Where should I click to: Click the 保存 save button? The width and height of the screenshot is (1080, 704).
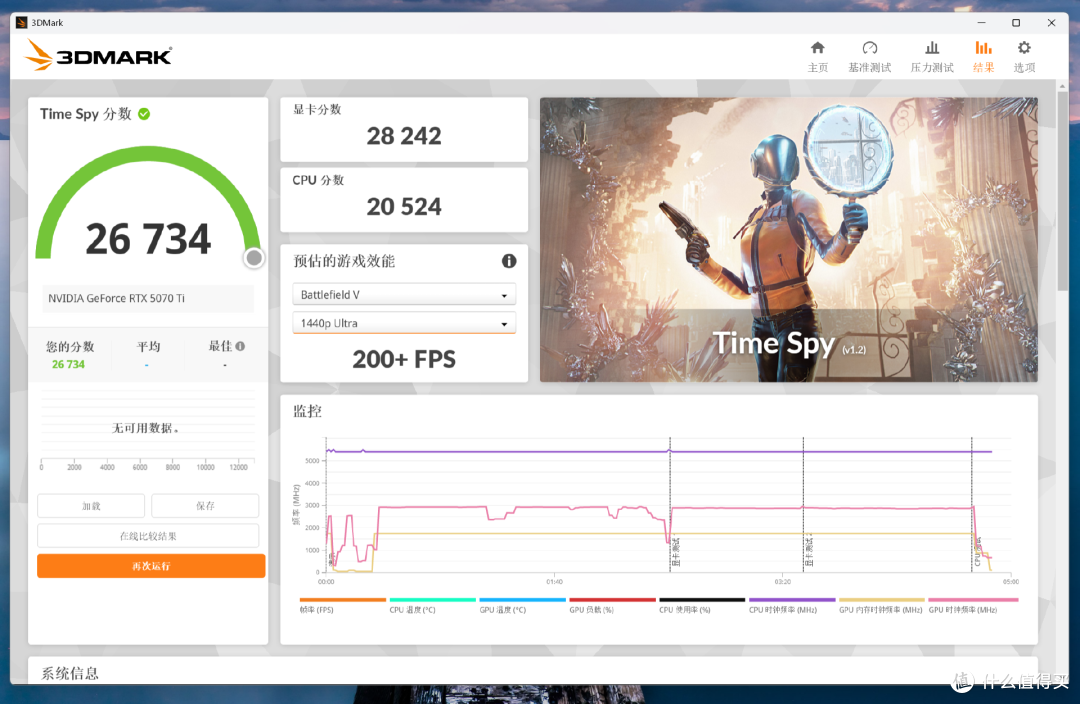(205, 506)
